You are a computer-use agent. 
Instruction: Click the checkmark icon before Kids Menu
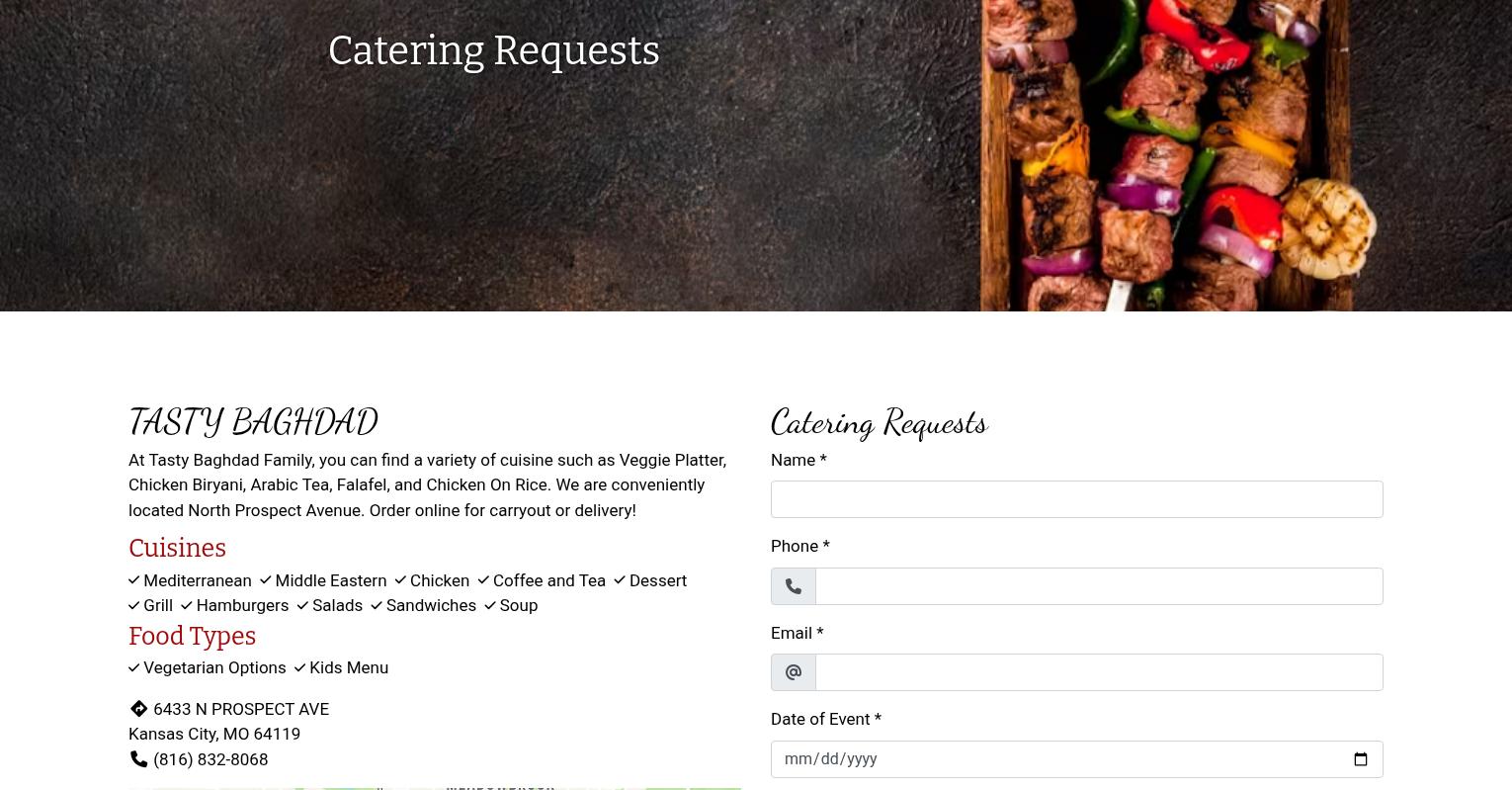coord(299,667)
